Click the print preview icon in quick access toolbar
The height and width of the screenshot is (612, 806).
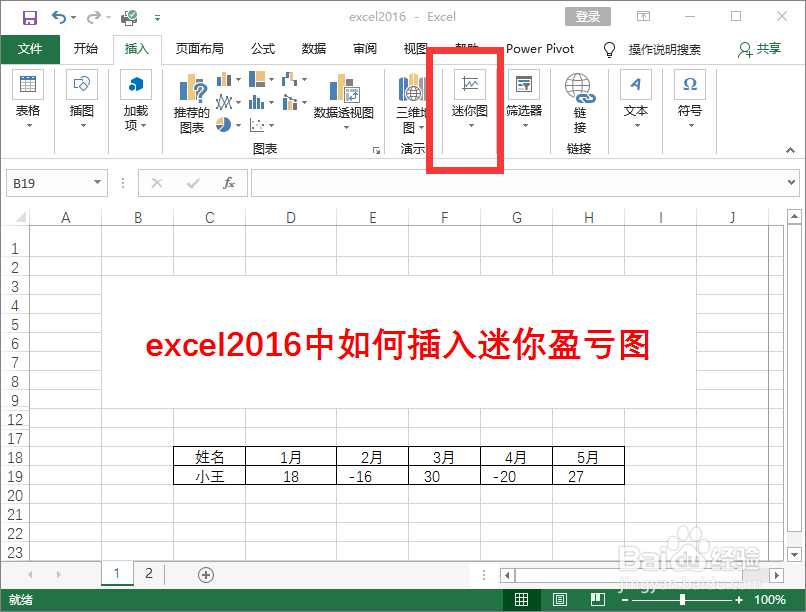pos(129,17)
